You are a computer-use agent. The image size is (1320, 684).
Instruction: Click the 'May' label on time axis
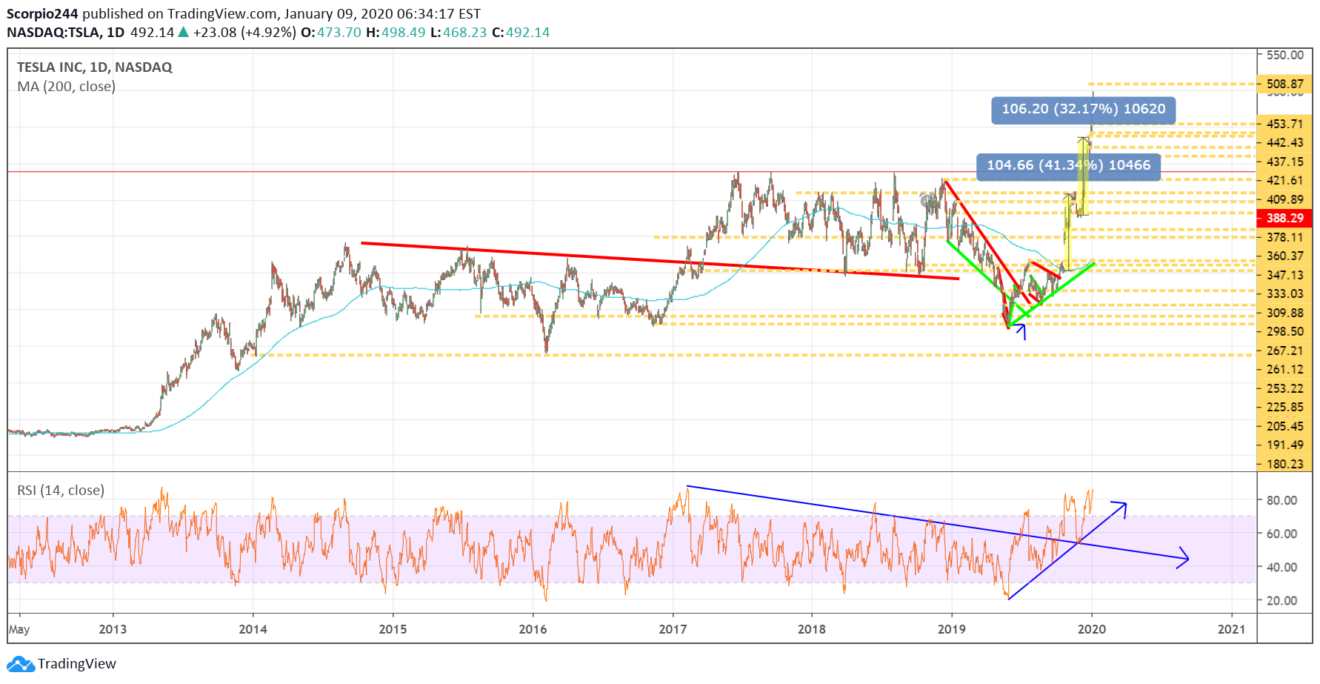tap(19, 630)
